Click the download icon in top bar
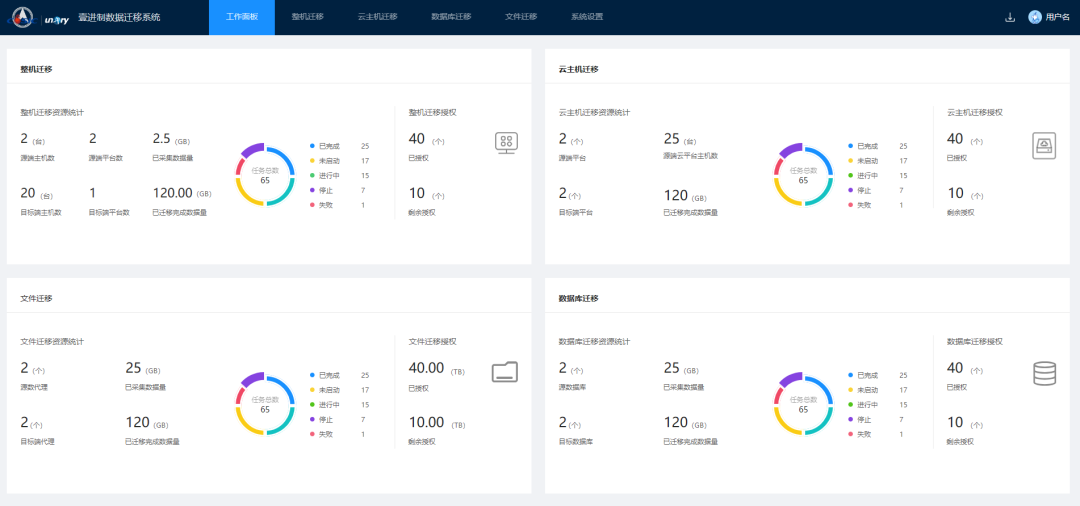 pos(1010,17)
